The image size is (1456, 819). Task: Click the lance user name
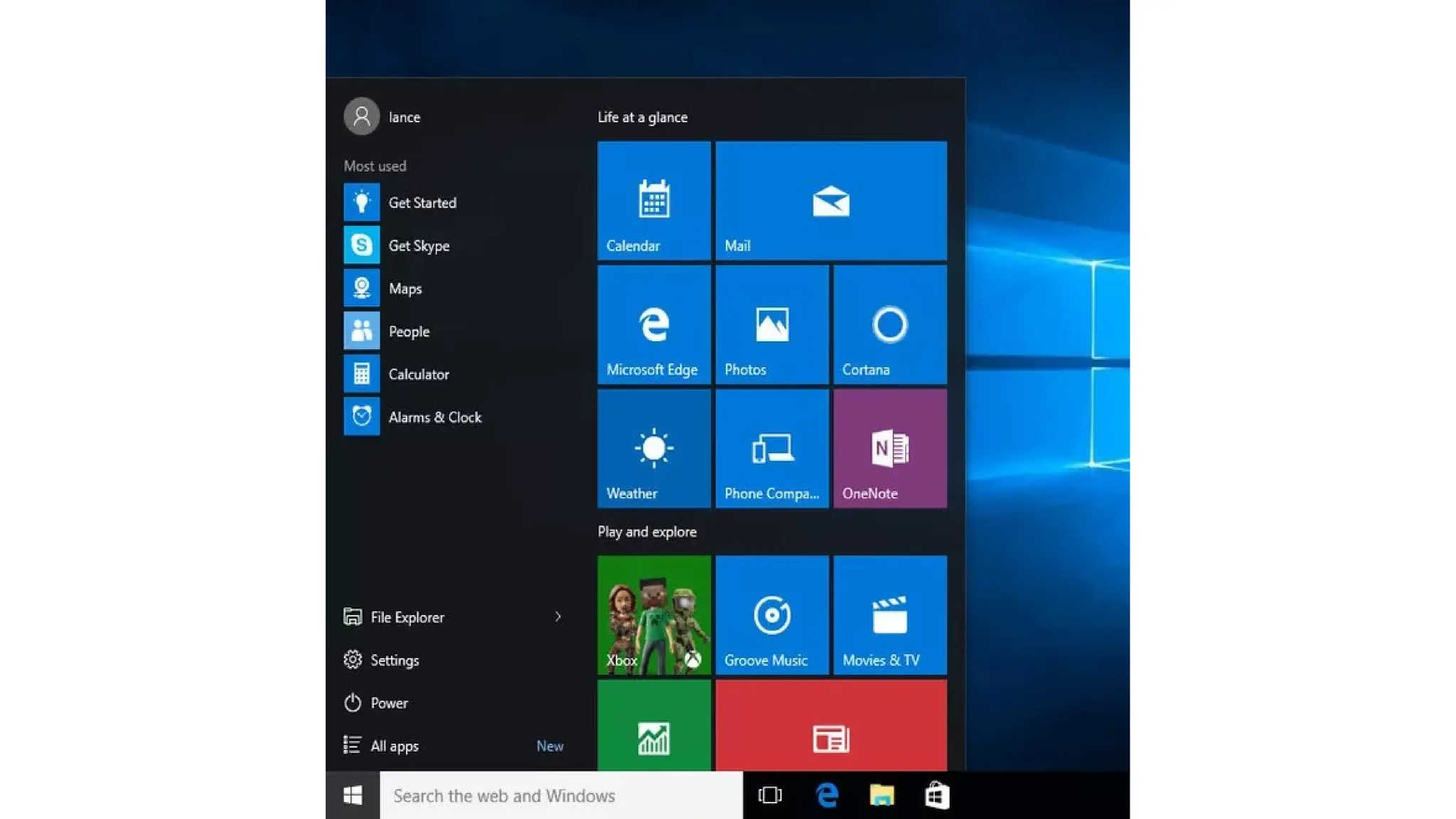[x=404, y=117]
